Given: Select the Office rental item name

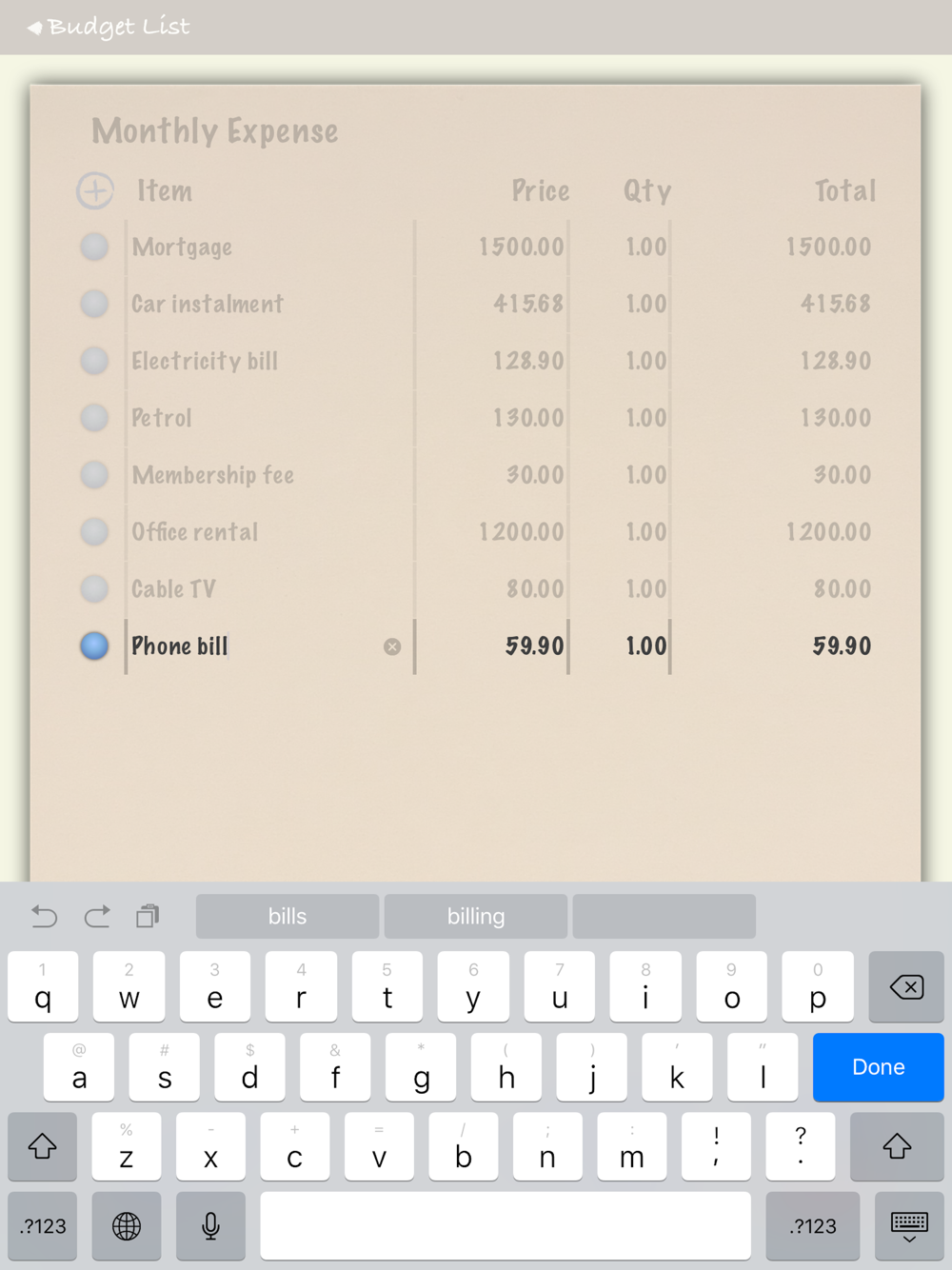Looking at the screenshot, I should tap(195, 532).
